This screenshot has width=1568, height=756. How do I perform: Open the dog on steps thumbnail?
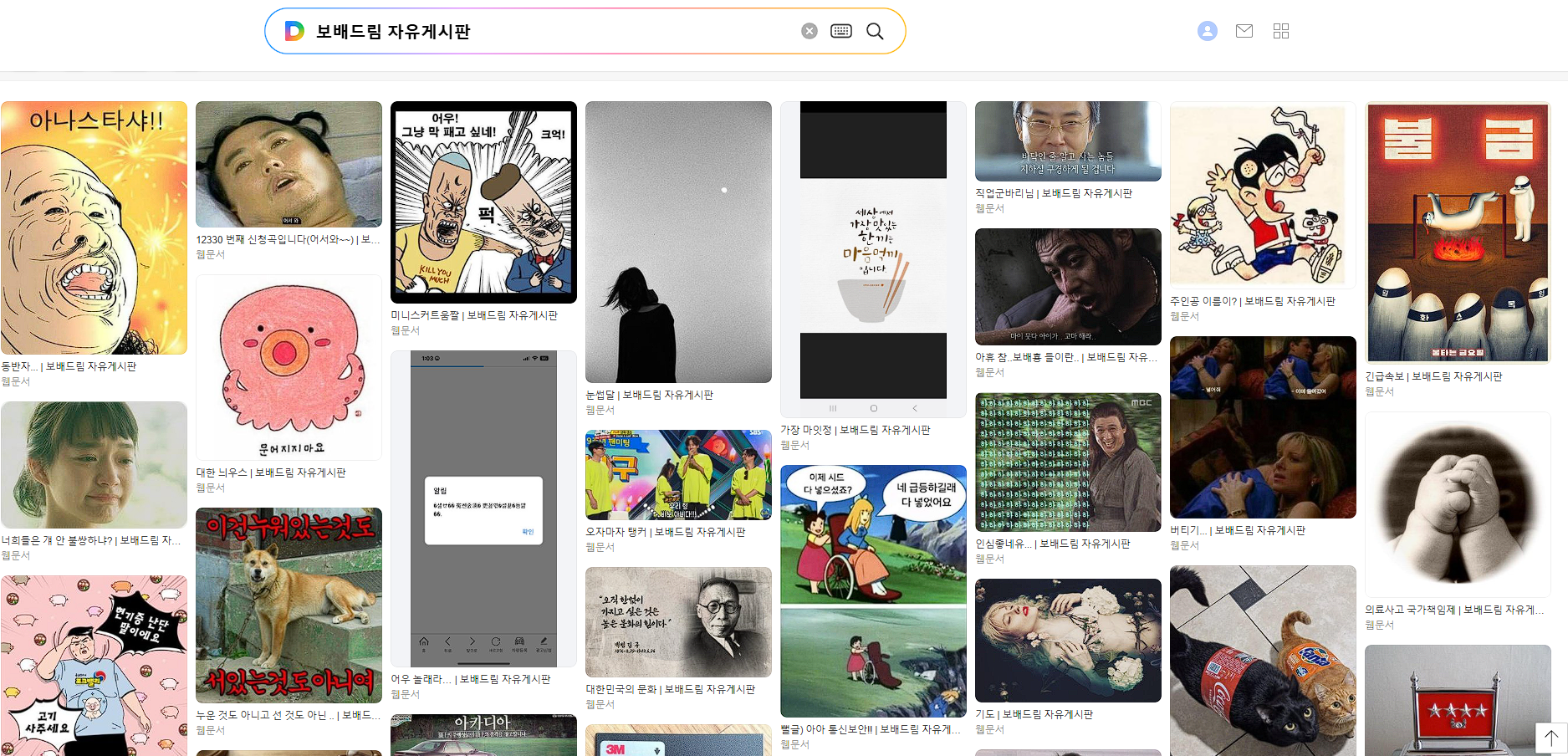(x=289, y=605)
